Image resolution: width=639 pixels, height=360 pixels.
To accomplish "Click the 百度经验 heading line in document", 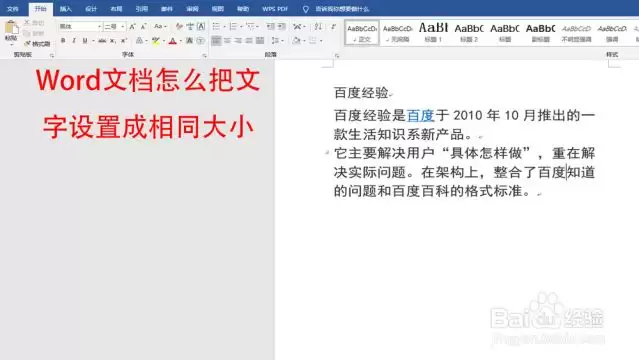I will [361, 93].
